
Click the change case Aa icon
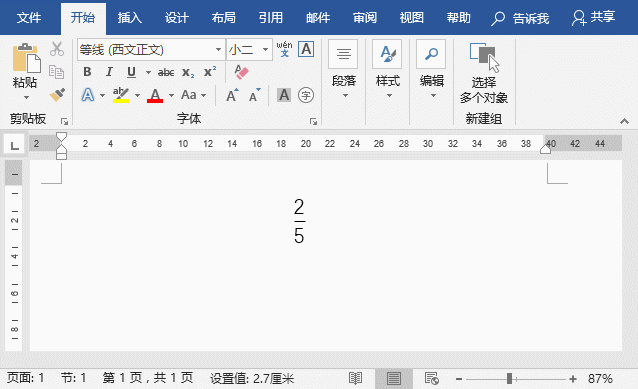pyautogui.click(x=189, y=95)
